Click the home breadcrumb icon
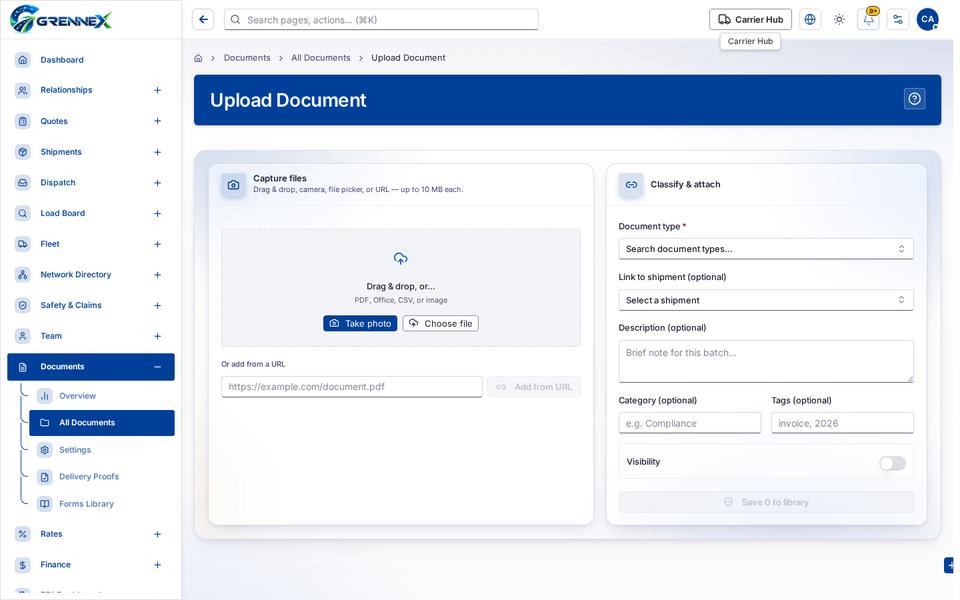The width and height of the screenshot is (960, 600). (198, 58)
